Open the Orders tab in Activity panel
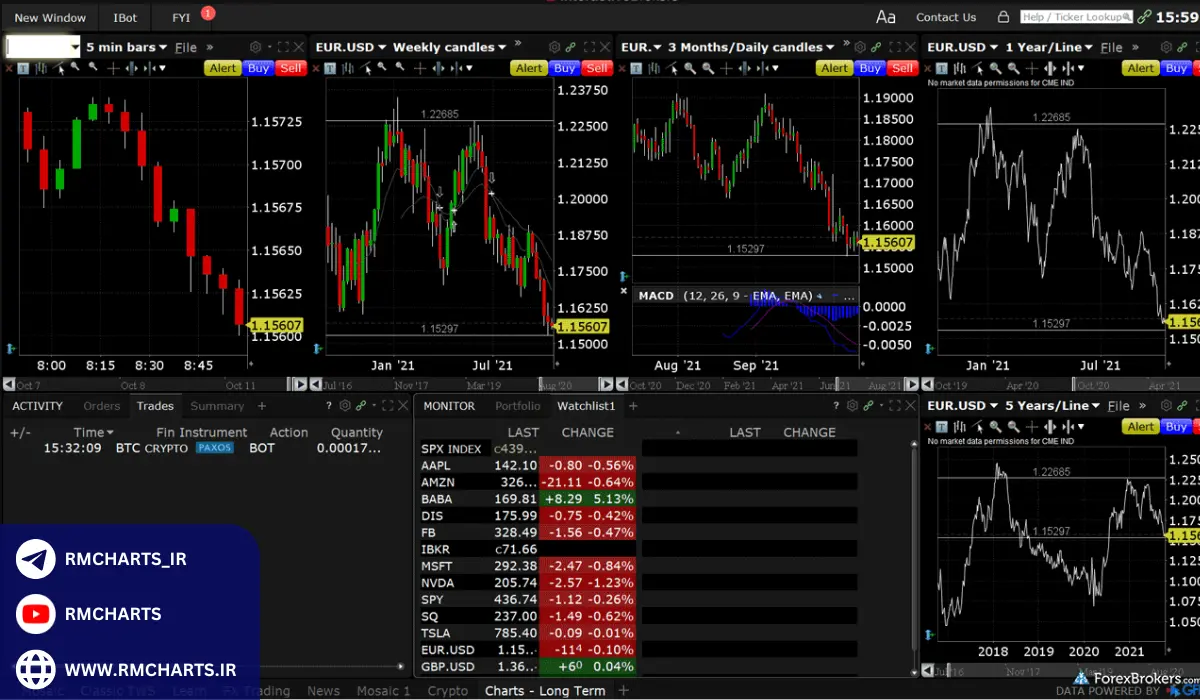Screen dimensions: 1200x700 pyautogui.click(x=101, y=406)
